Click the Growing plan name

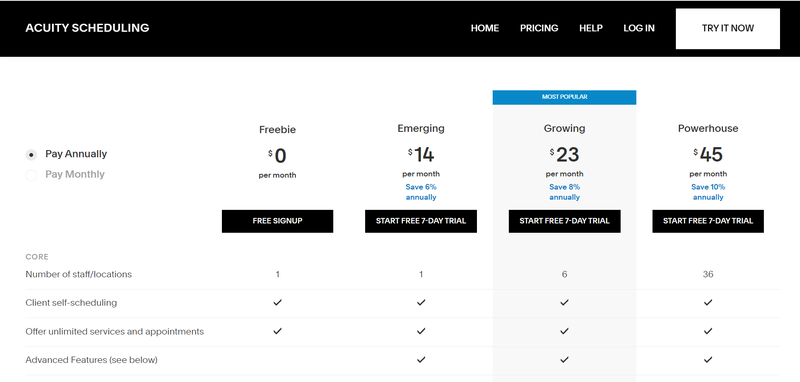[x=564, y=129]
